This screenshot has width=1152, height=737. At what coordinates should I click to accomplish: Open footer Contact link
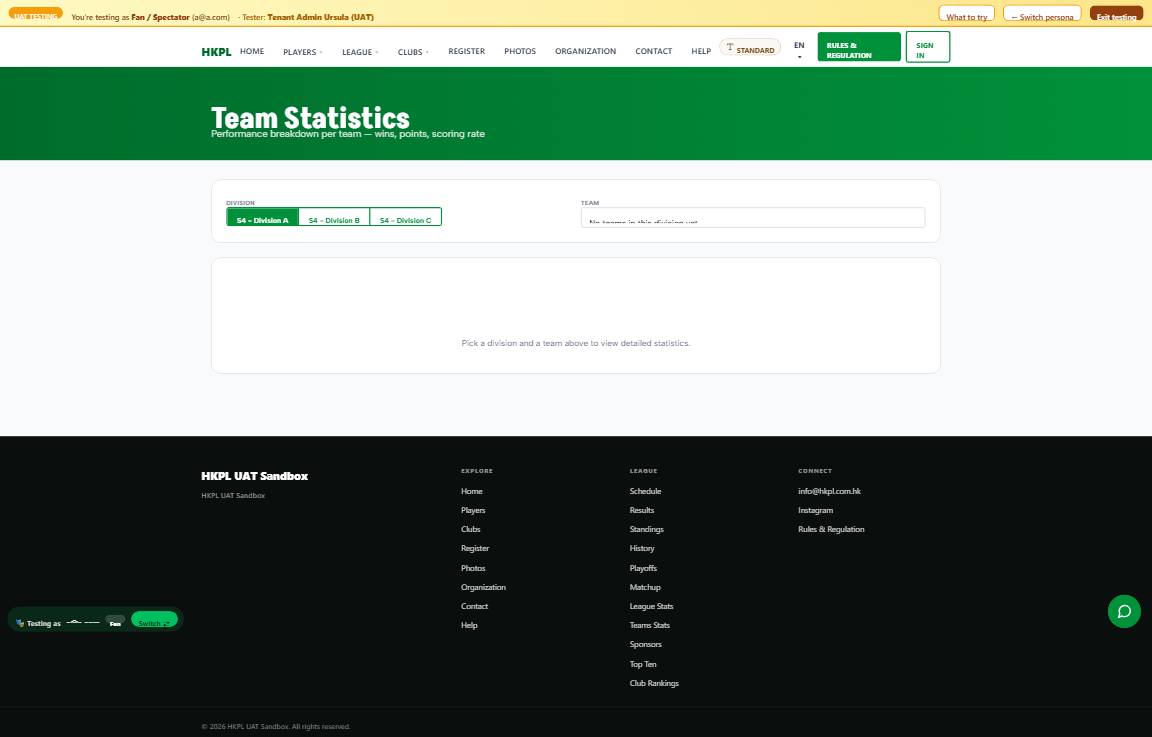pos(475,606)
